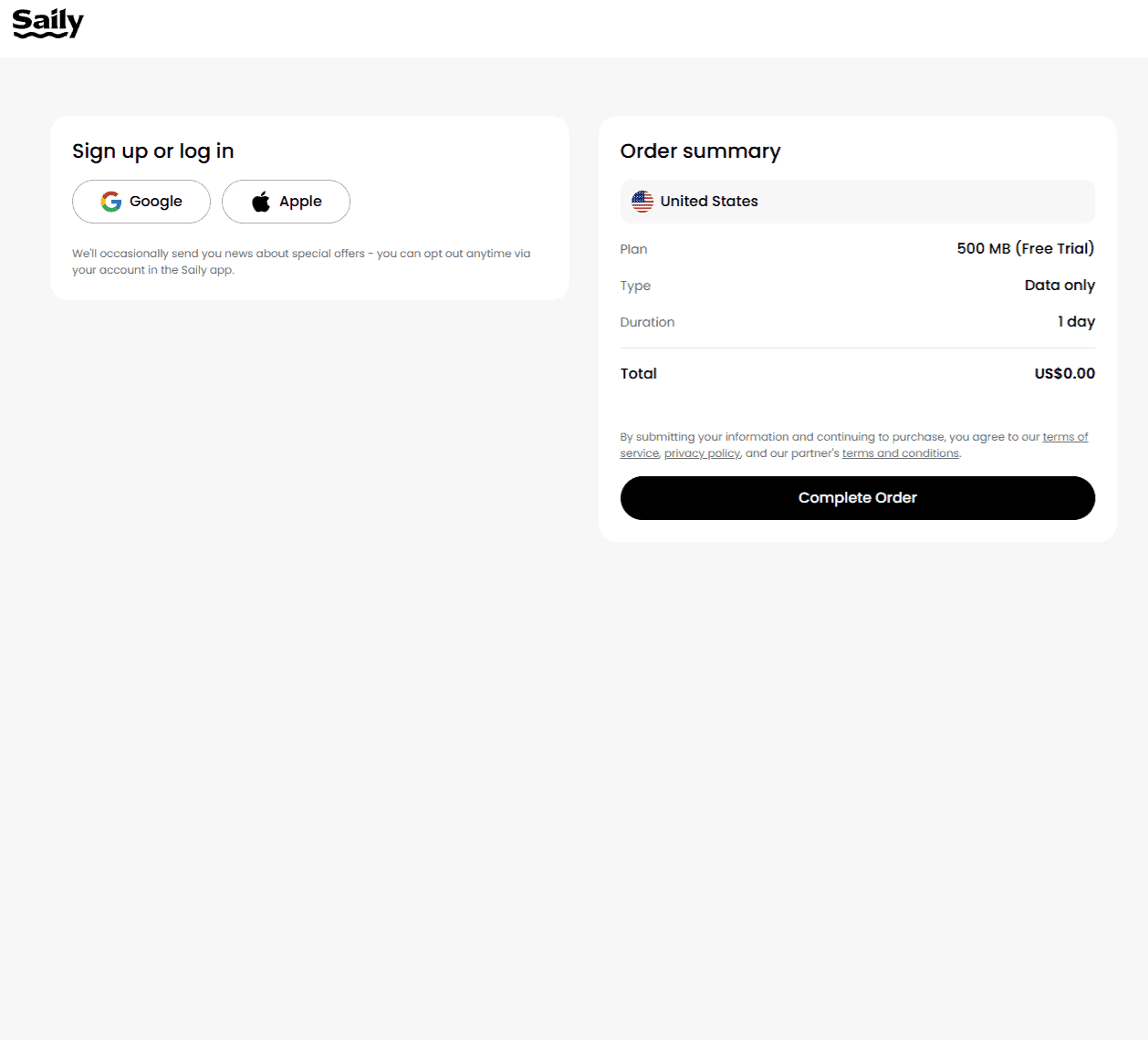Open the privacy policy link
The image size is (1148, 1040).
pyautogui.click(x=702, y=453)
